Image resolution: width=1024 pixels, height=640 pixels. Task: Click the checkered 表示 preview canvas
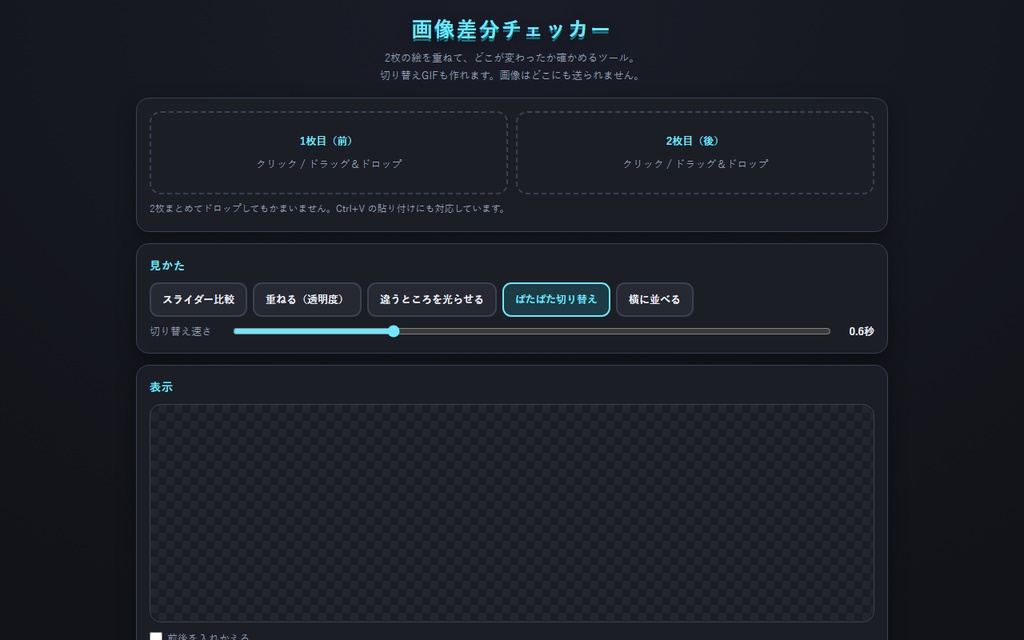[512, 513]
